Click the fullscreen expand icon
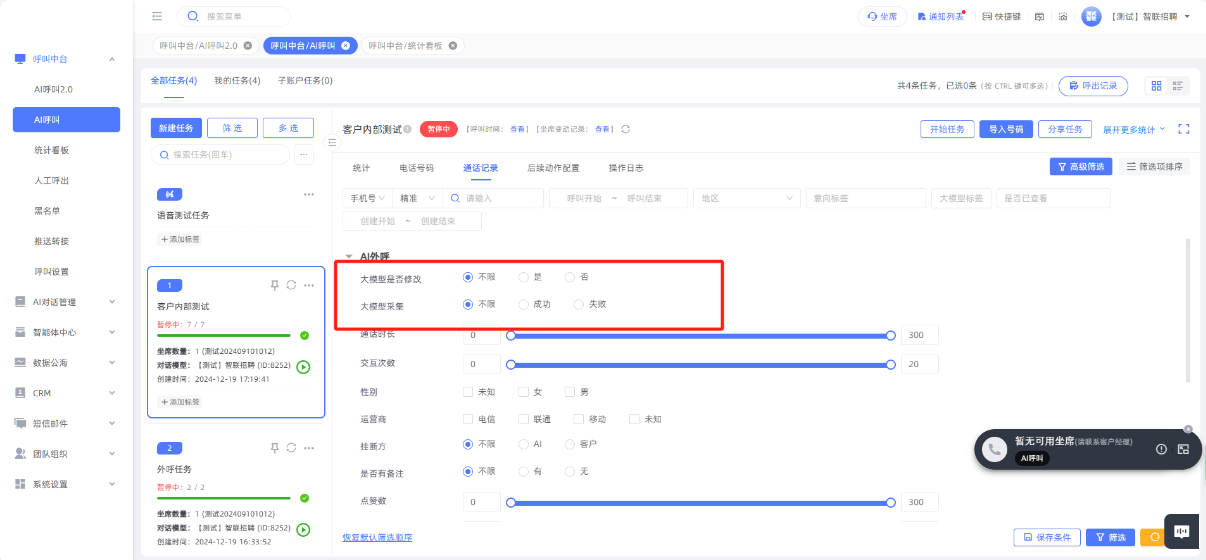The image size is (1206, 560). point(1184,129)
